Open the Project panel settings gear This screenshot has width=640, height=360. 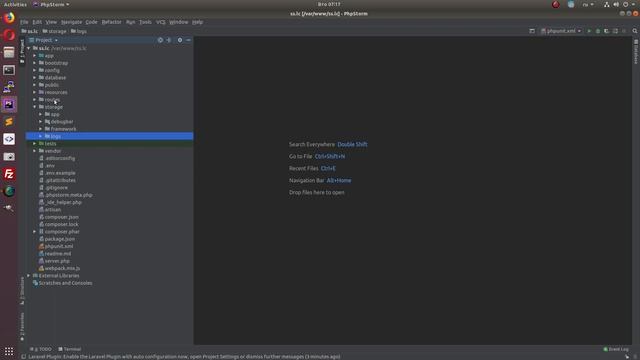(x=180, y=40)
